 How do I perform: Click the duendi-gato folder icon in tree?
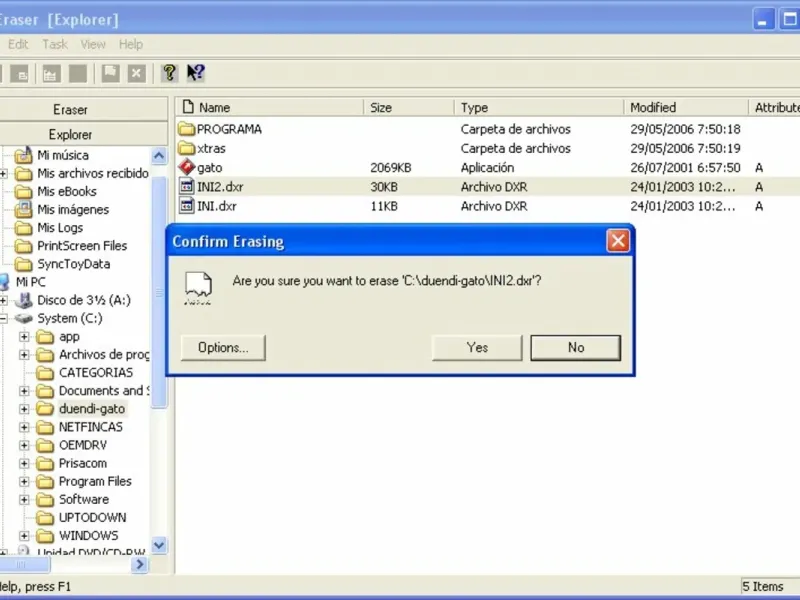pos(45,409)
